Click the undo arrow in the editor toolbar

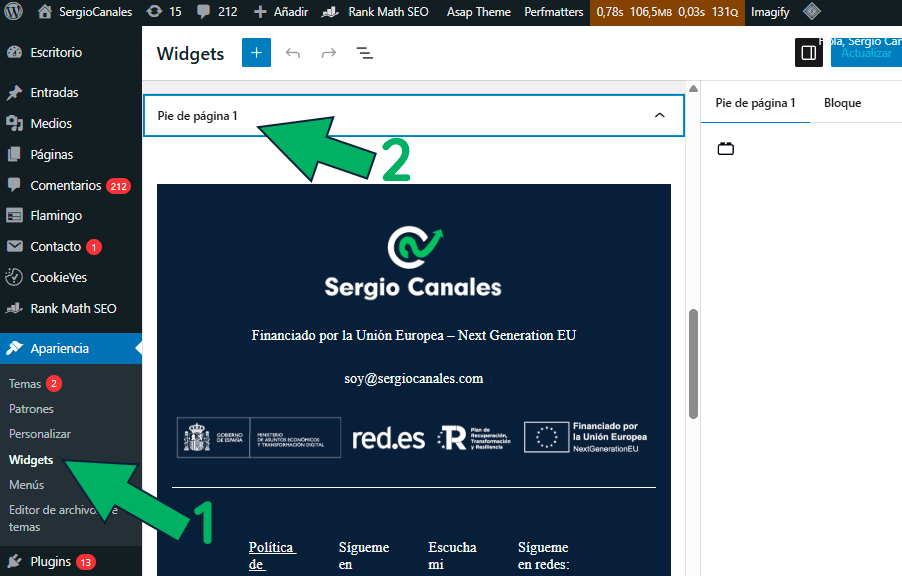coord(291,52)
